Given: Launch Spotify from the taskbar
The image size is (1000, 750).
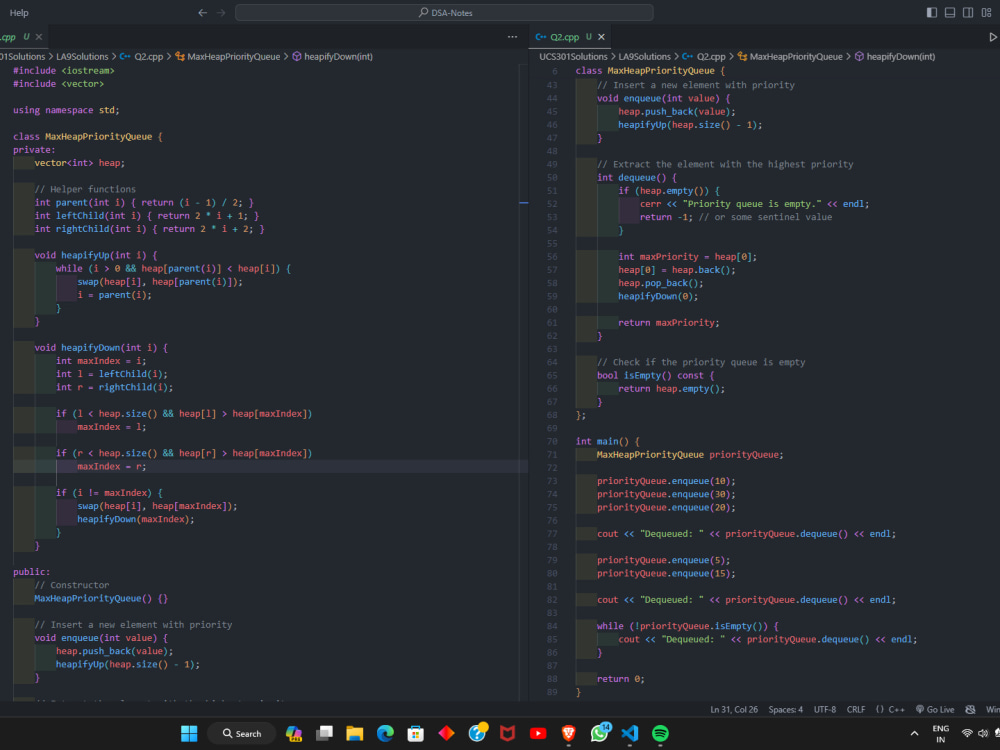Looking at the screenshot, I should click(x=660, y=733).
